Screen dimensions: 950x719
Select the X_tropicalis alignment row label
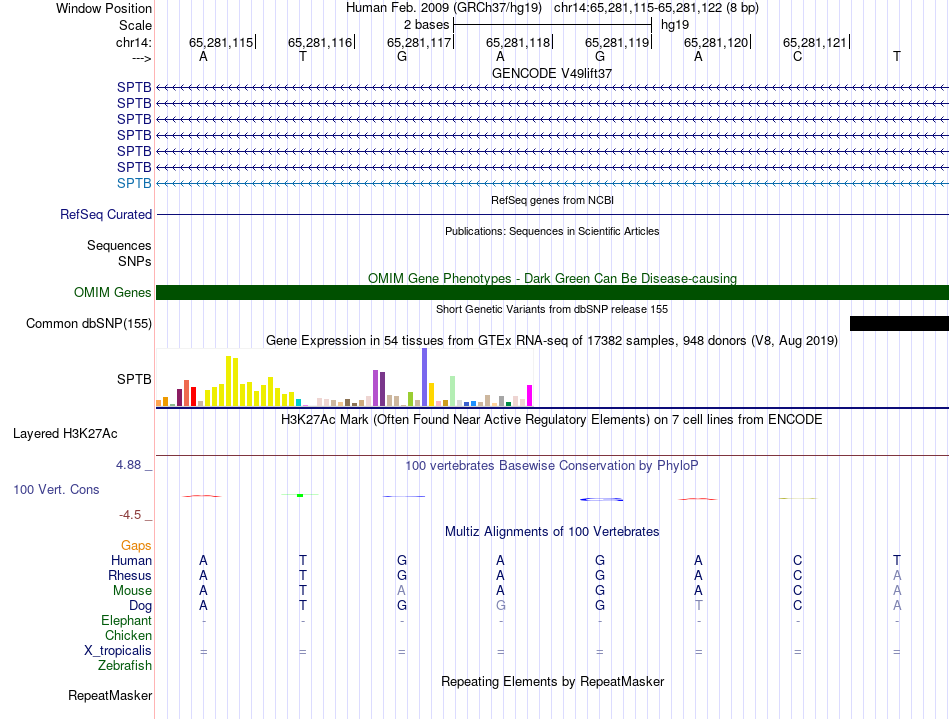pos(118,651)
